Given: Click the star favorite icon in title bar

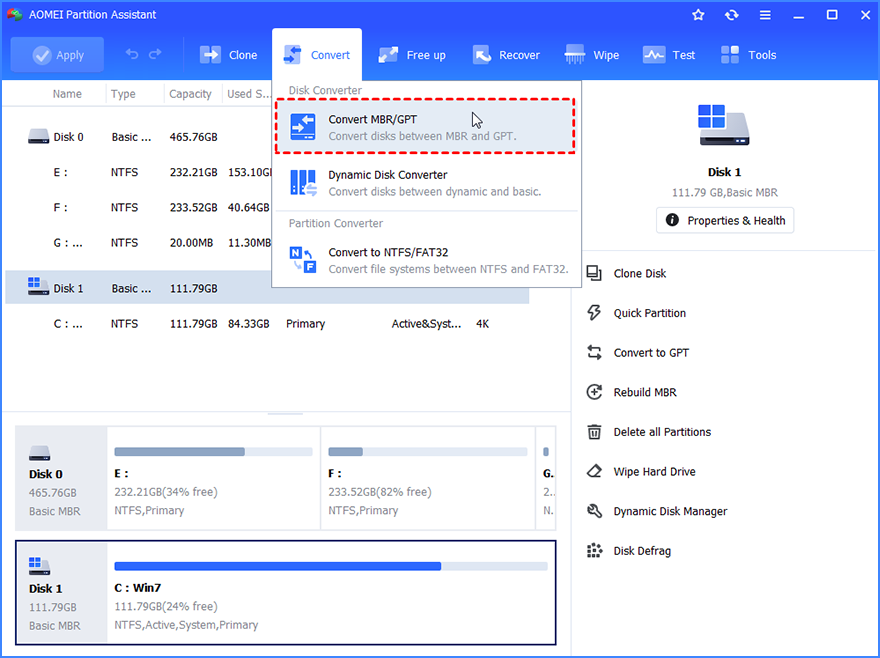Looking at the screenshot, I should pyautogui.click(x=698, y=15).
